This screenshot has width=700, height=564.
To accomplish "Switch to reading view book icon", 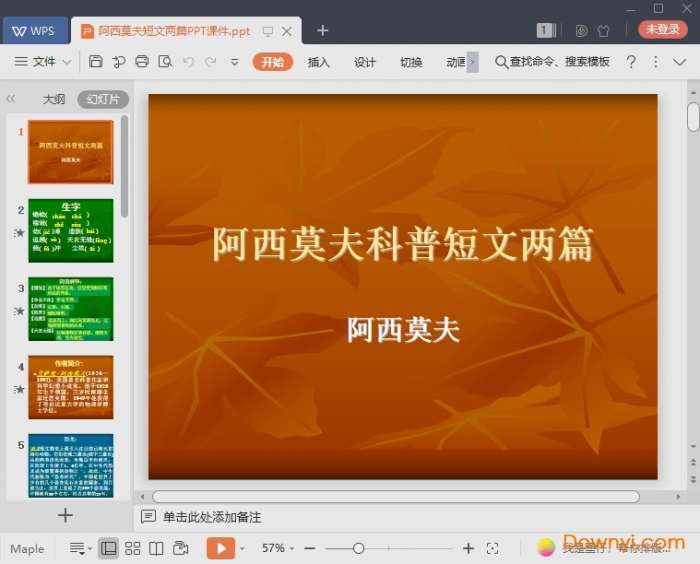I will tap(156, 548).
